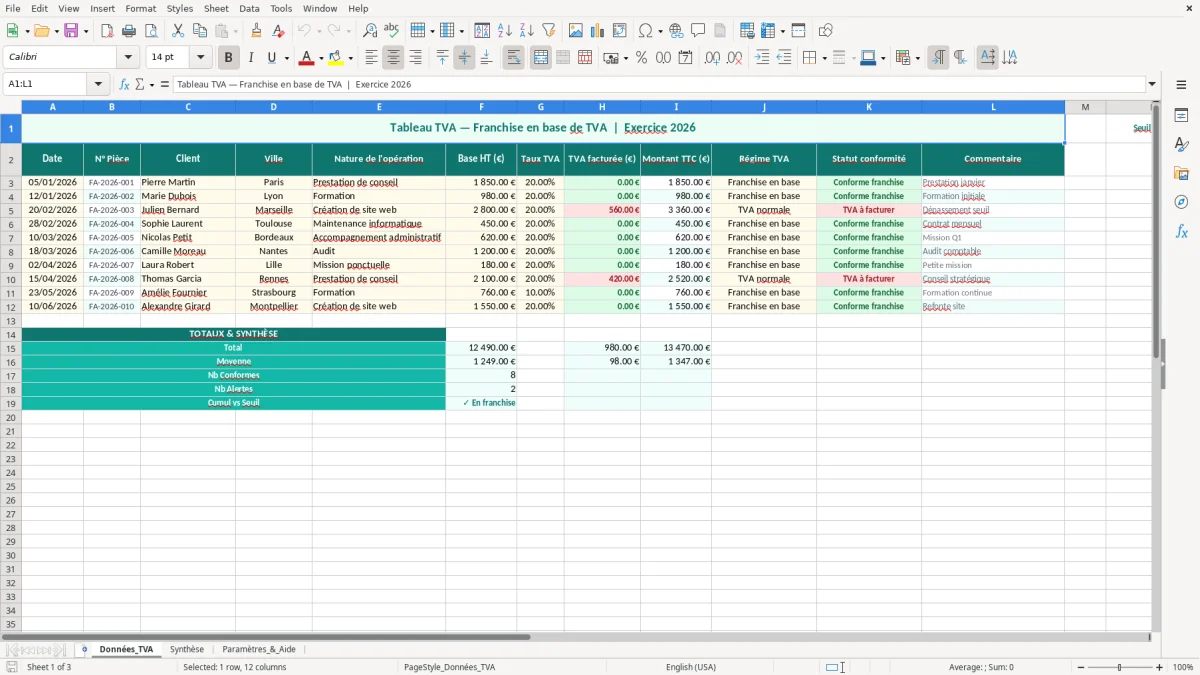
Task: Zoom out with the minus button
Action: click(x=1080, y=667)
